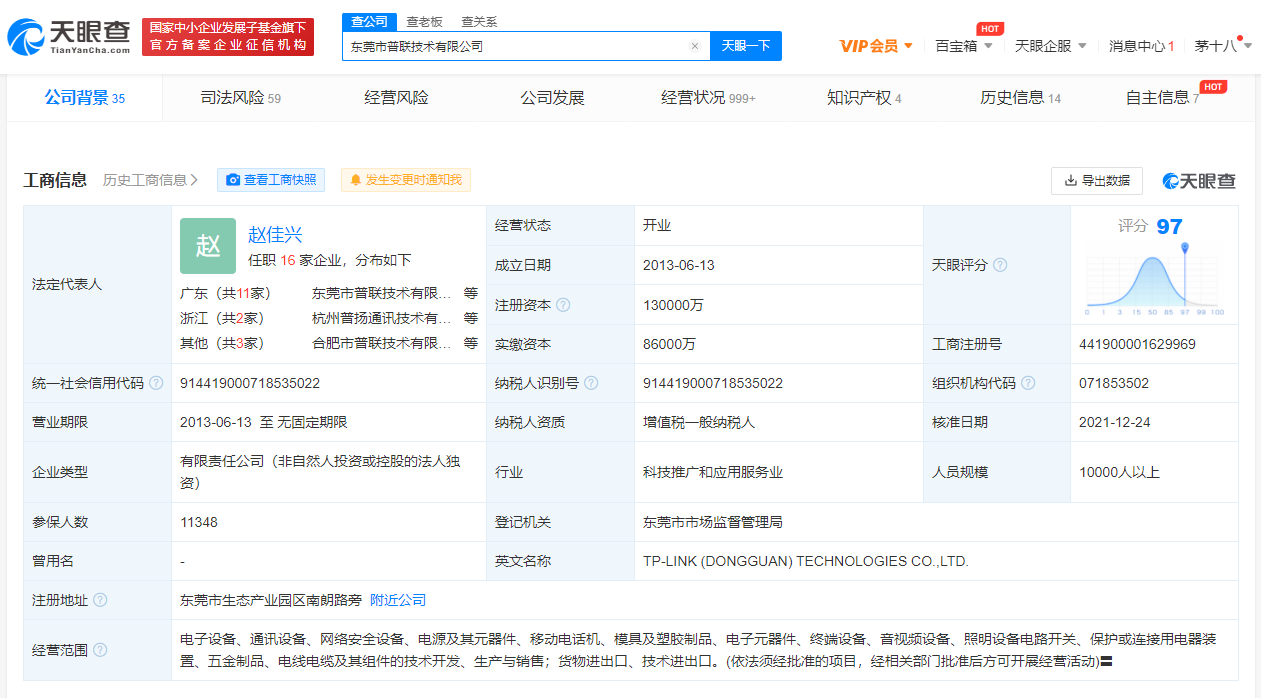Open 附近公司 nearby companies link
Screen dimensions: 1261x698
coord(398,600)
